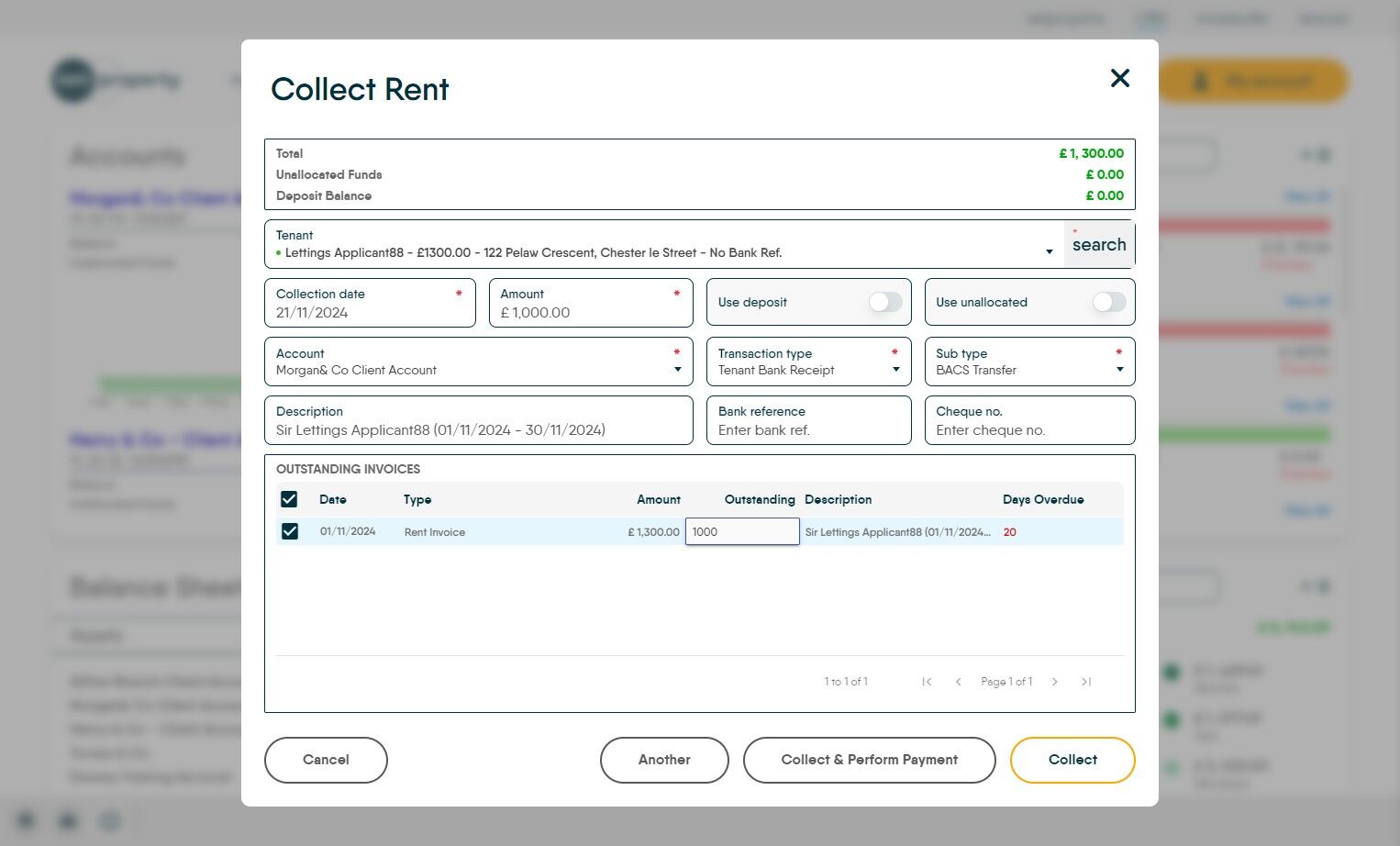This screenshot has height=846, width=1400.
Task: Expand the Sub type dropdown
Action: pos(1119,370)
